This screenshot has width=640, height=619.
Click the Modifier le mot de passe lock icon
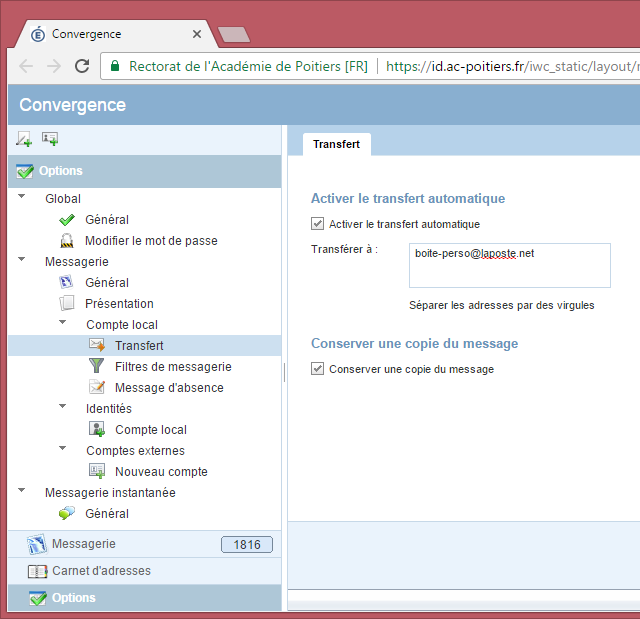pyautogui.click(x=67, y=240)
